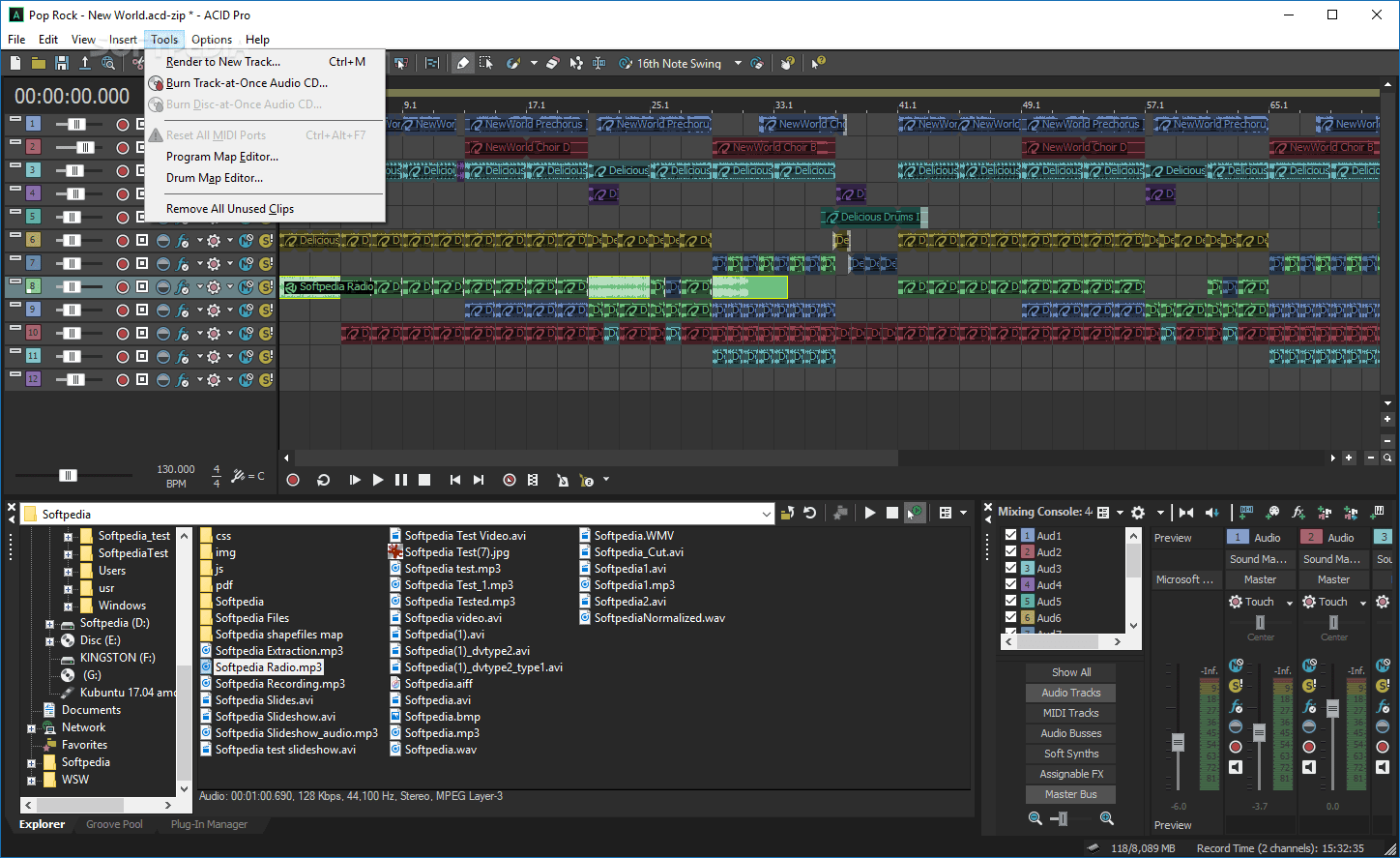Uncheck Aud3 in Mixing Console channel list
Screen dimensions: 1400x858
(1010, 568)
